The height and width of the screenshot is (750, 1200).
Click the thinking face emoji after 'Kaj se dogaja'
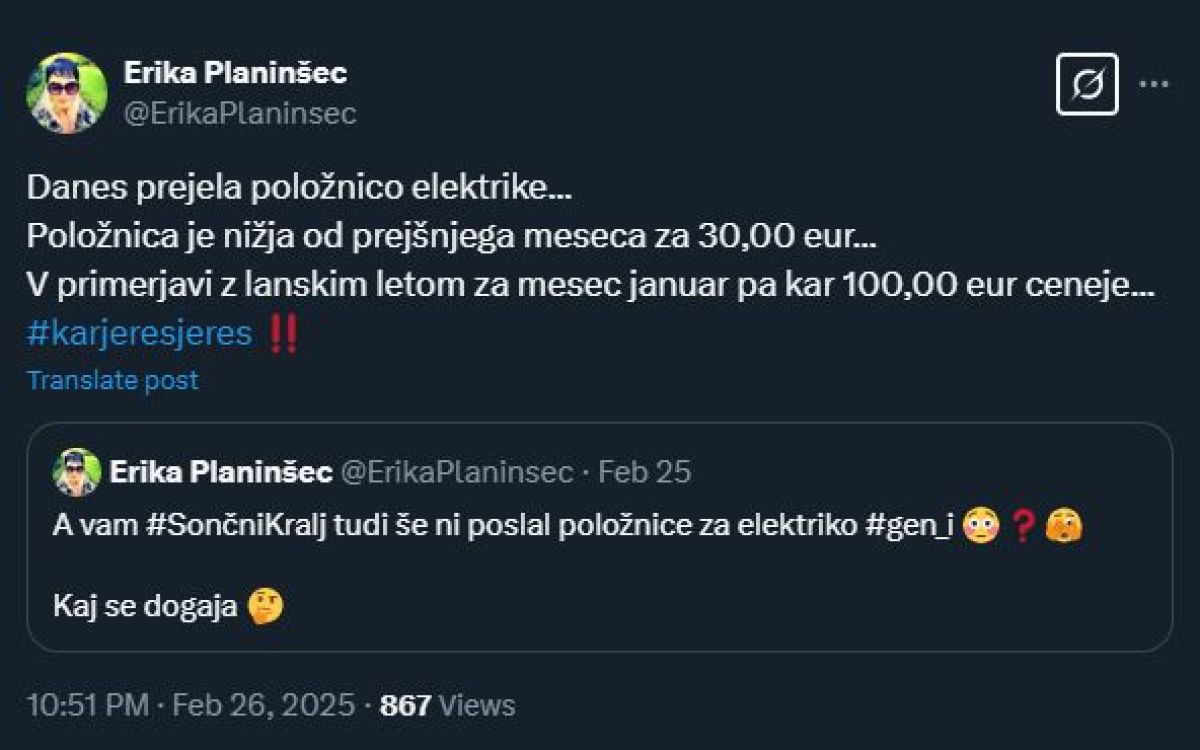(x=266, y=605)
